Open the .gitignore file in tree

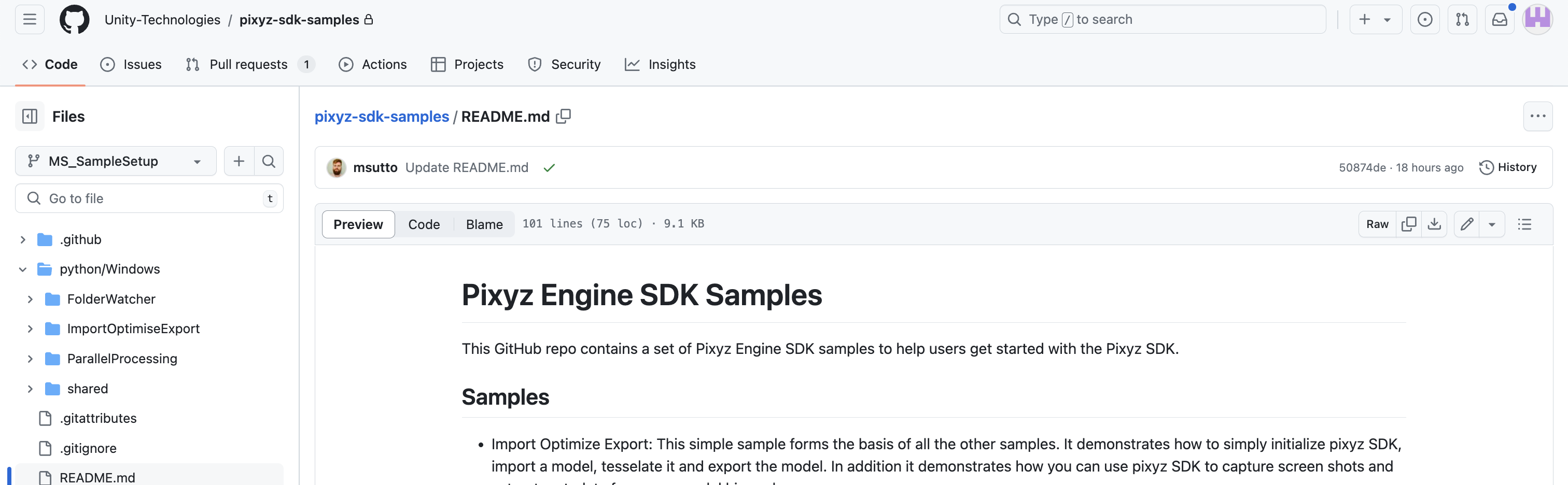pyautogui.click(x=88, y=448)
